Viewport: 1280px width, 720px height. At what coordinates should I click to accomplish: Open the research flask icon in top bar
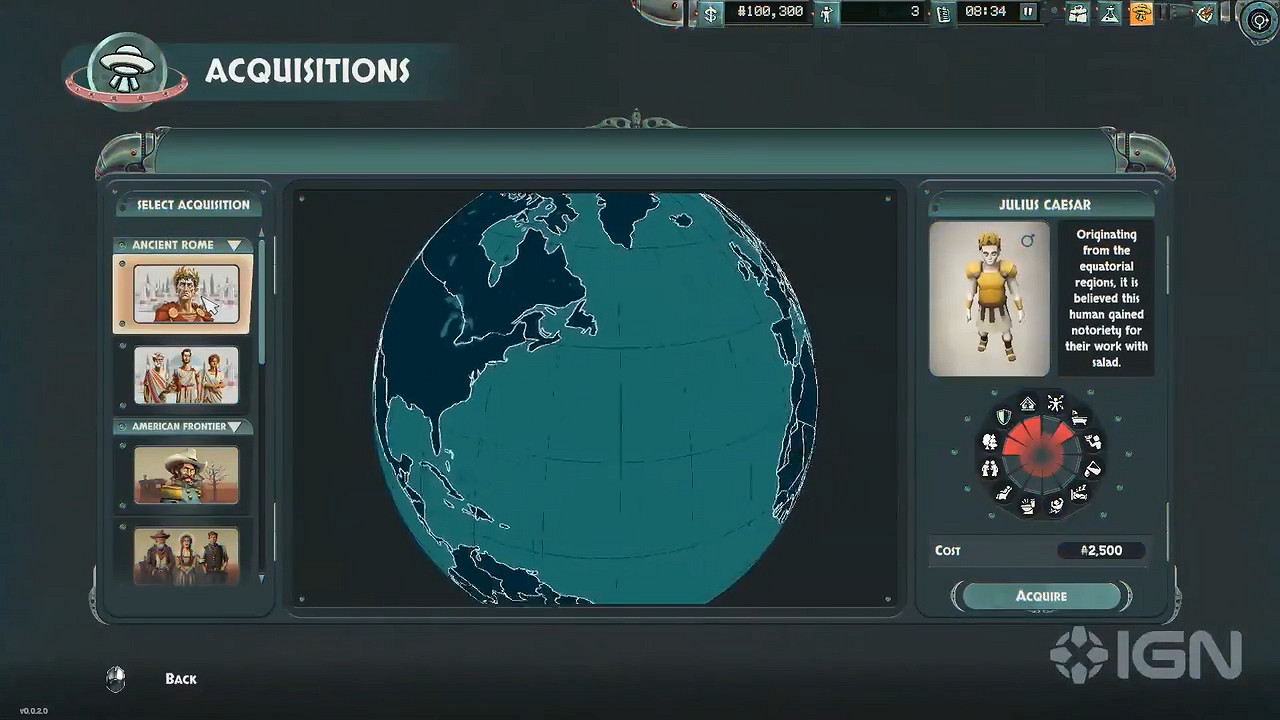[1108, 13]
